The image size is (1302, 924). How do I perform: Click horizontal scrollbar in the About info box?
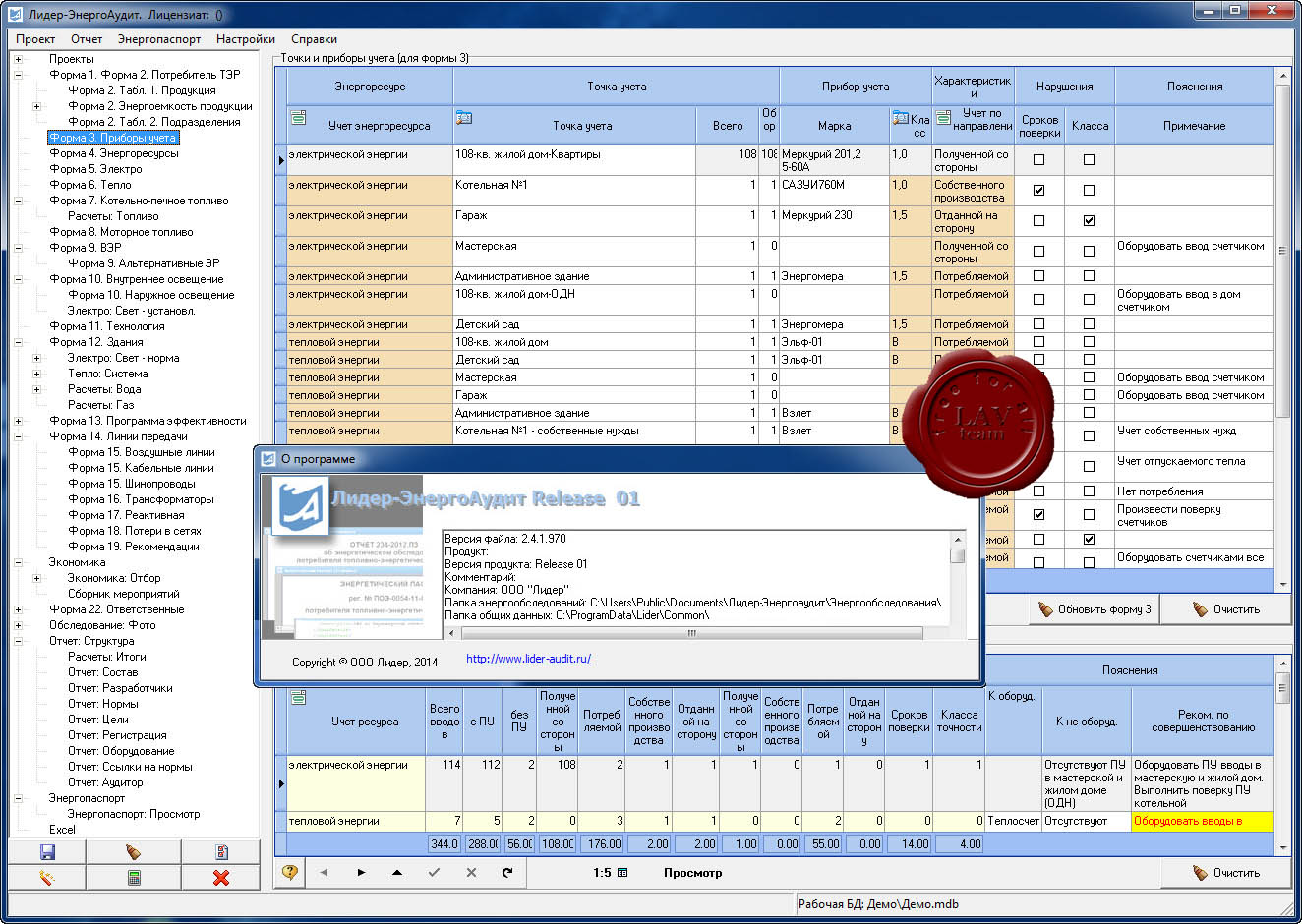(x=695, y=633)
